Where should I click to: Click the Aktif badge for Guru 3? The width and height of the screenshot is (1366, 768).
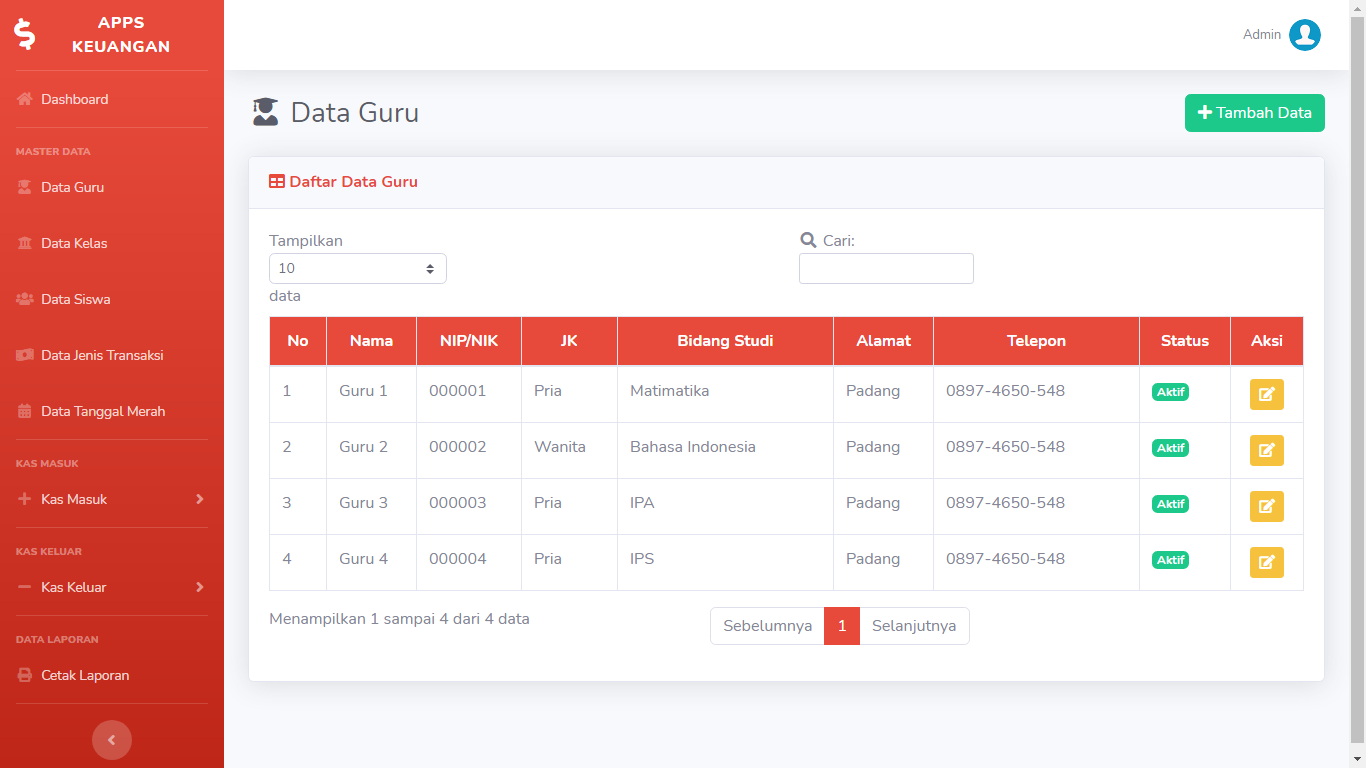(x=1170, y=504)
